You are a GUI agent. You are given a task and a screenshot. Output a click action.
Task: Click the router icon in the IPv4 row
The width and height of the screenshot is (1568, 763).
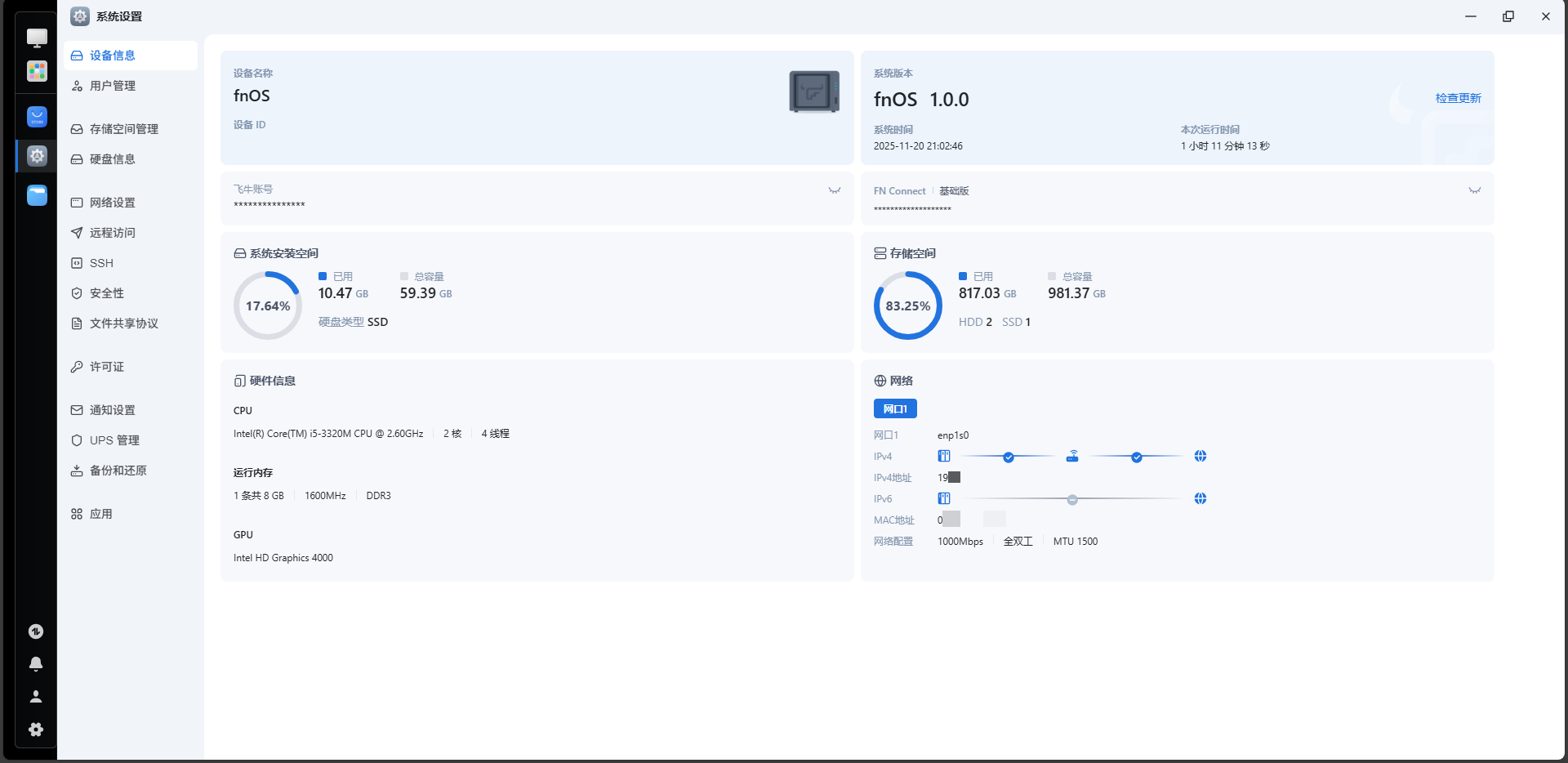pos(1072,457)
